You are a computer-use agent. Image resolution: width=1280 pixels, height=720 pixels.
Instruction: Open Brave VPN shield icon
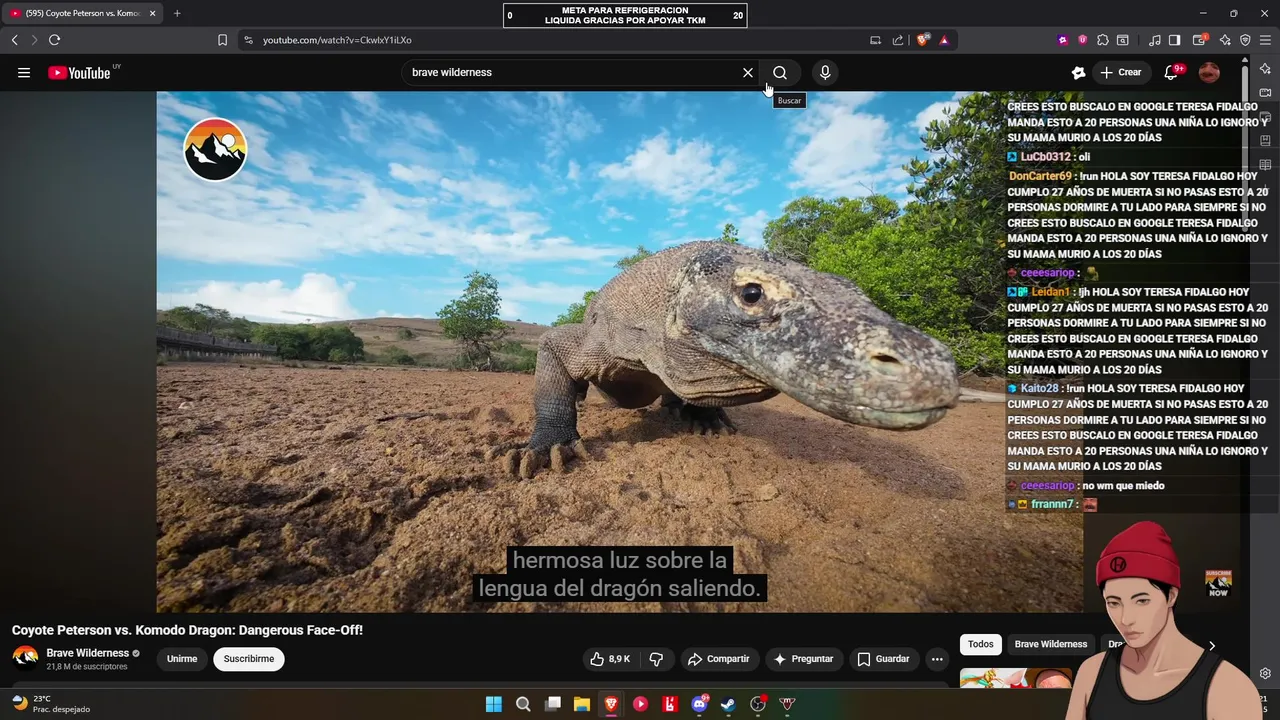click(x=1245, y=40)
